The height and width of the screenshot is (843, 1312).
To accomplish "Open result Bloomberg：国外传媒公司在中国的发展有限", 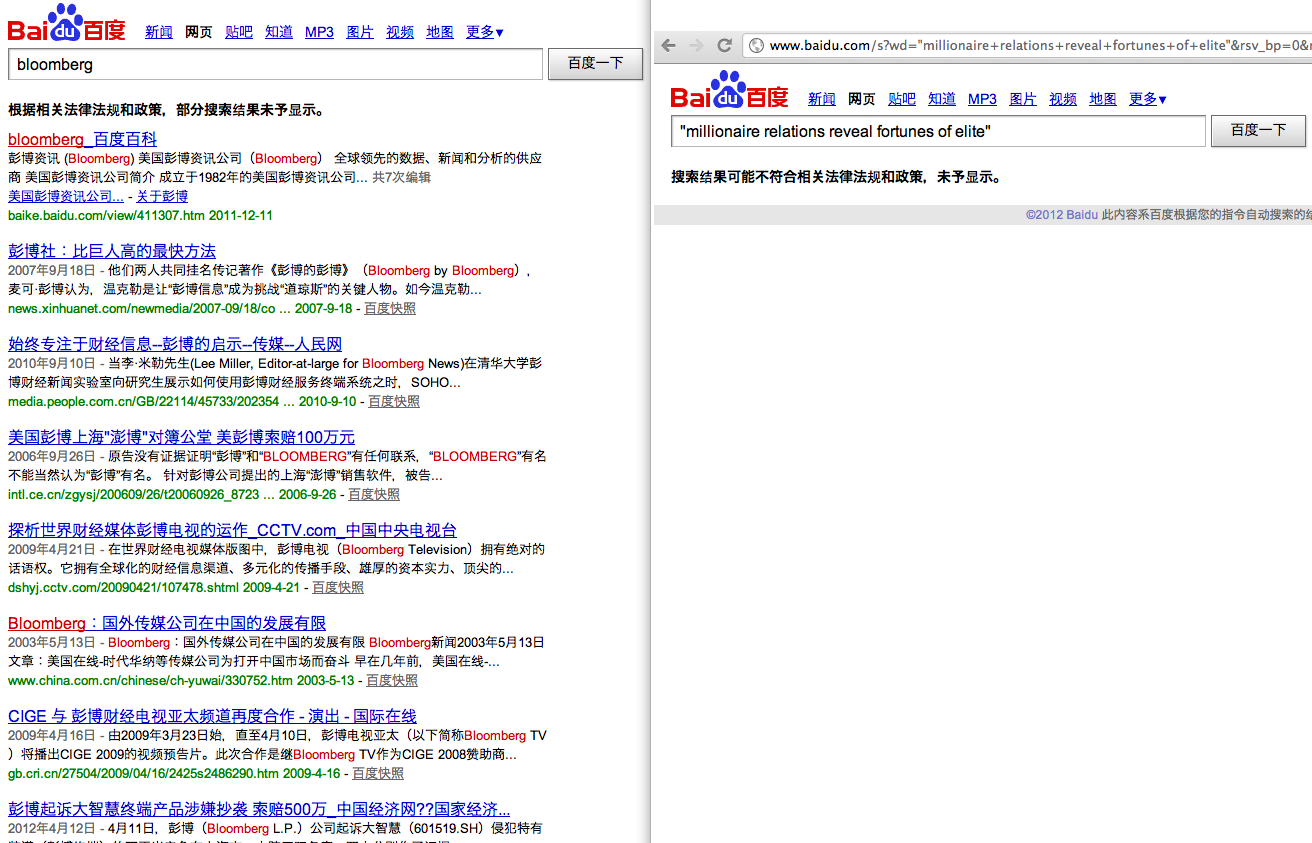I will click(167, 623).
